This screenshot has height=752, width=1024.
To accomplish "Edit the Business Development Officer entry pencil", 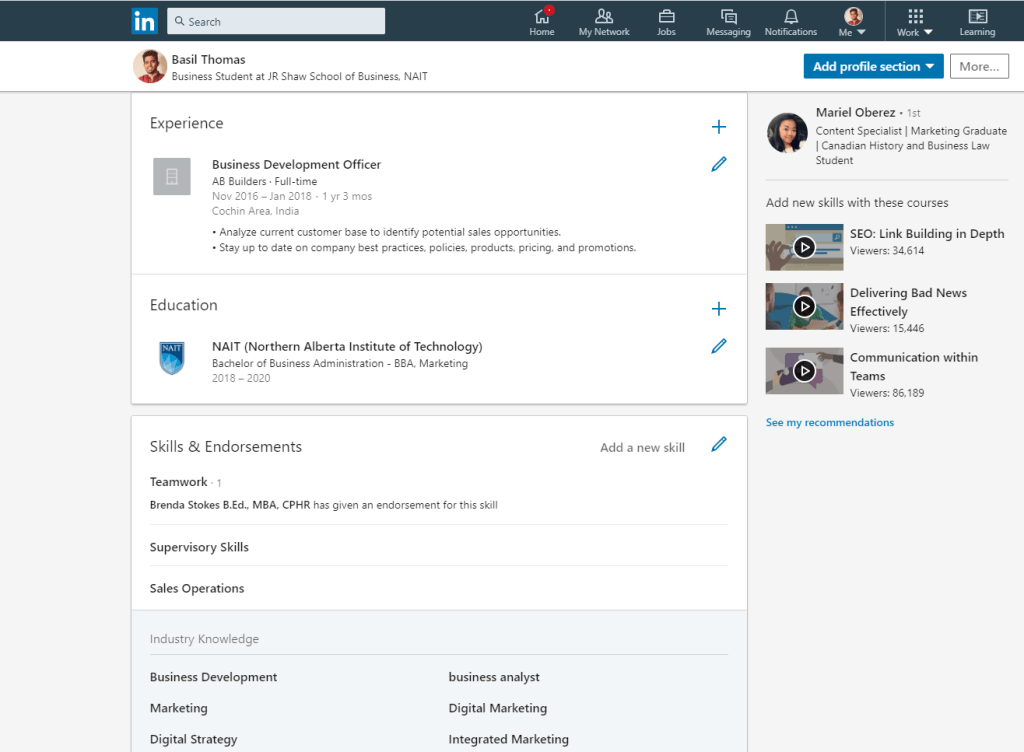I will point(718,164).
